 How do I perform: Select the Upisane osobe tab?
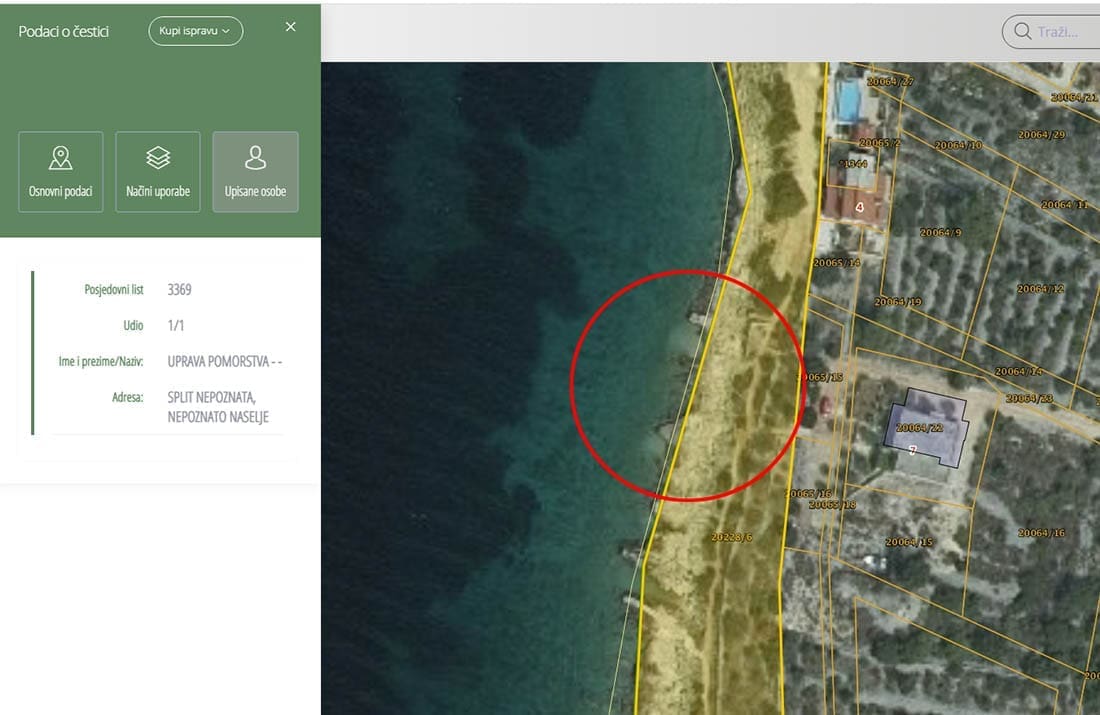[x=255, y=172]
